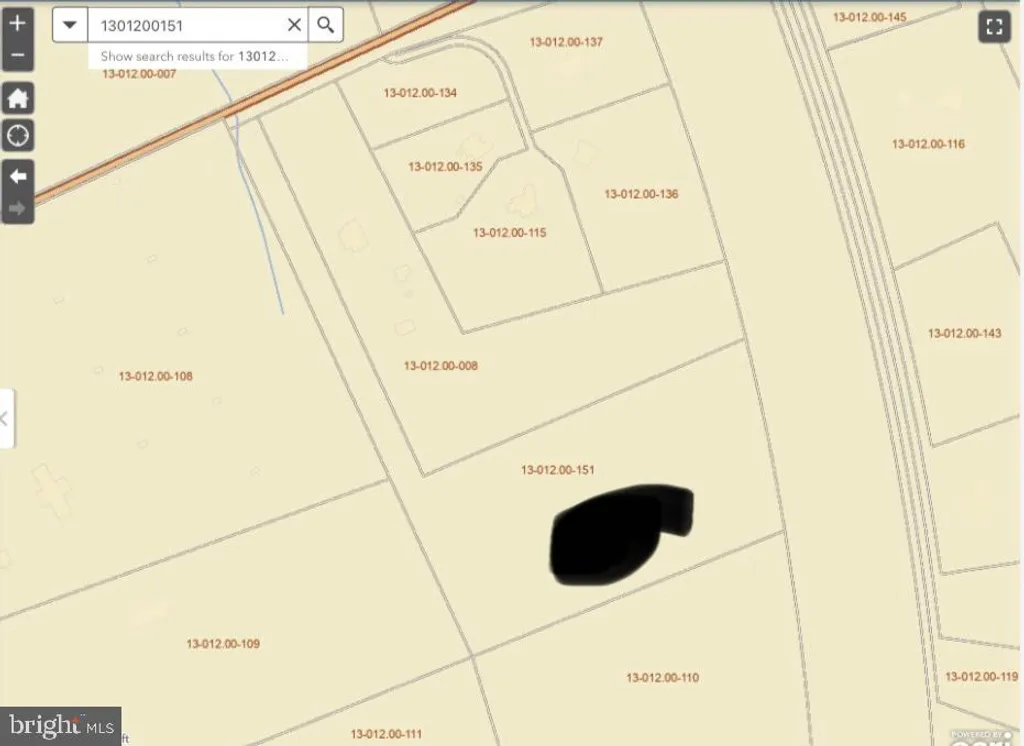Screen dimensions: 1024x746
Task: Select parcel labeled 13-012.00-008
Action: coord(443,366)
